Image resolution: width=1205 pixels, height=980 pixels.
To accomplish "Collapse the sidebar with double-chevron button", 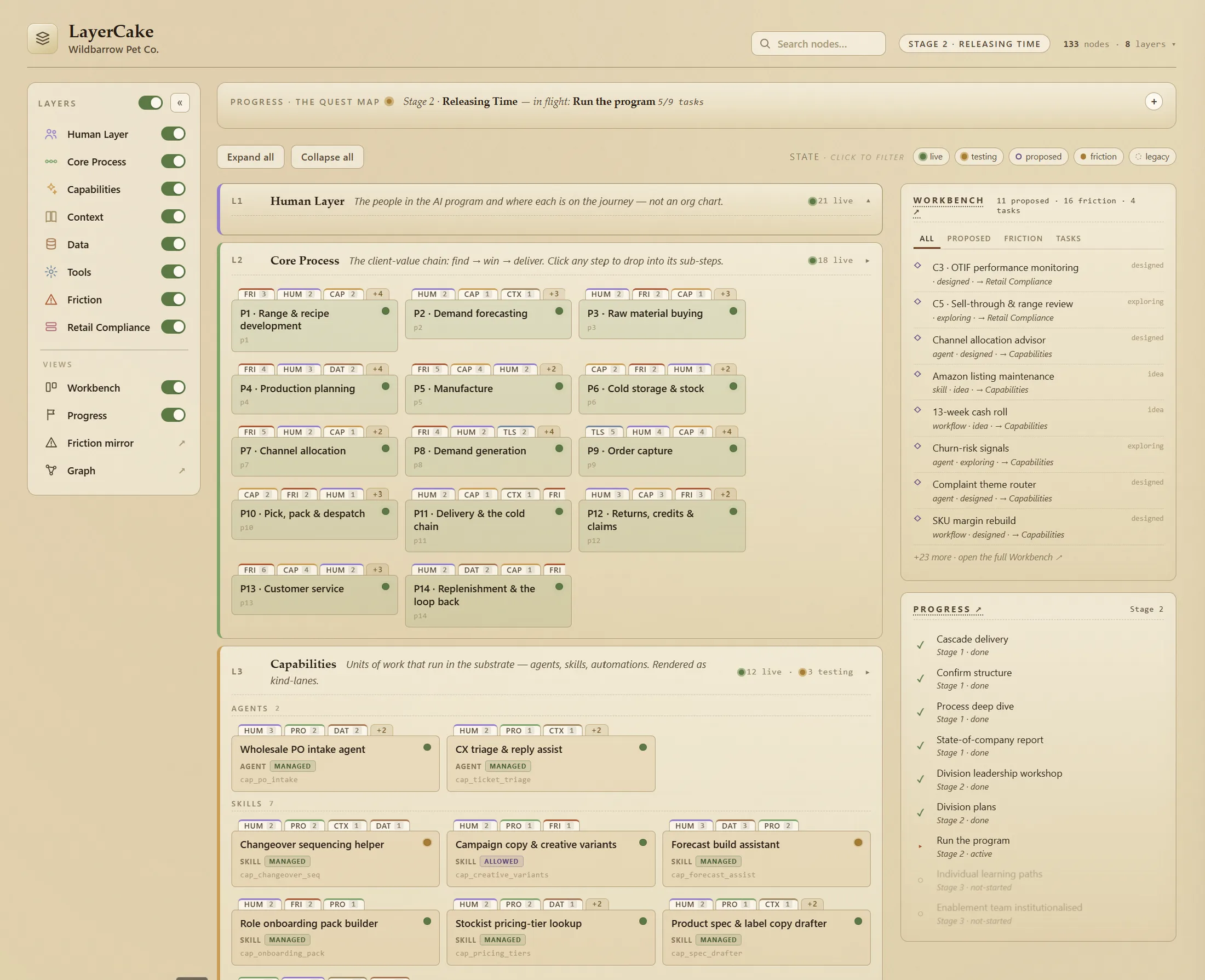I will coord(180,103).
